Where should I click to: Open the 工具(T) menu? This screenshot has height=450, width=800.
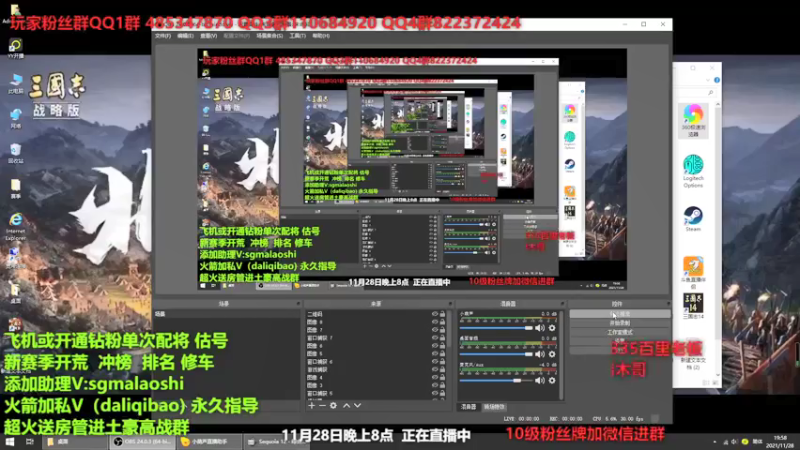tap(297, 36)
